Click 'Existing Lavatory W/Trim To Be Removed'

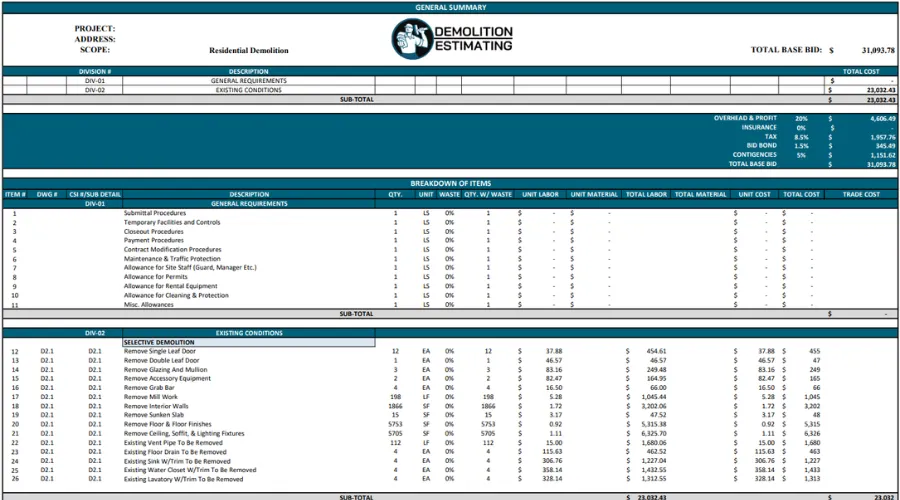pyautogui.click(x=184, y=479)
